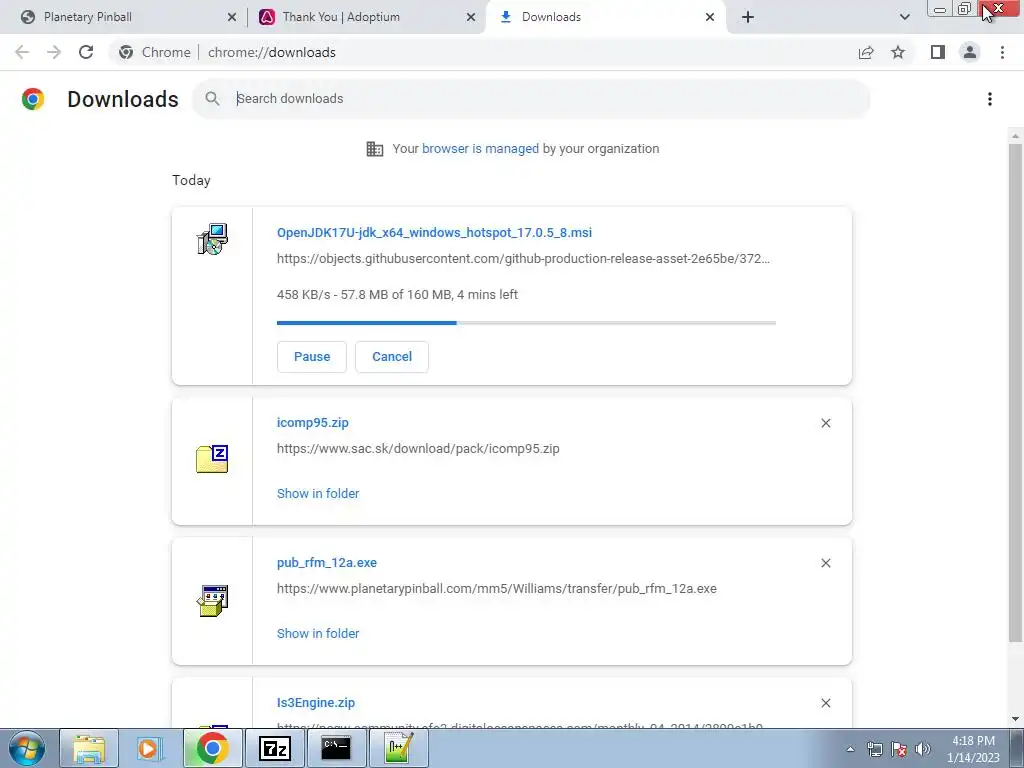Image resolution: width=1024 pixels, height=768 pixels.
Task: Open Notepad++ from the taskbar
Action: click(x=398, y=748)
